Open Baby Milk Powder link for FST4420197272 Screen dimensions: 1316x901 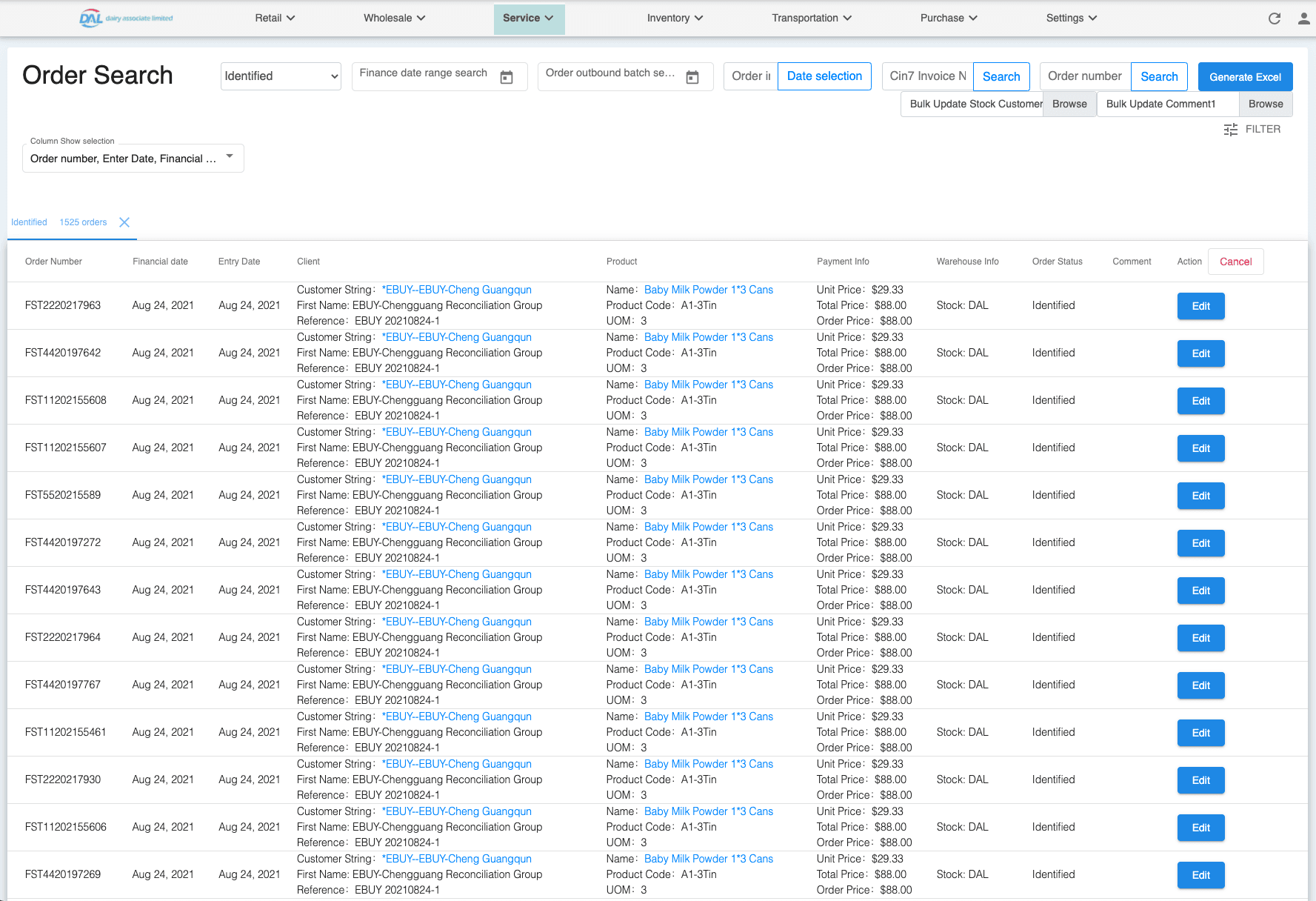click(709, 527)
